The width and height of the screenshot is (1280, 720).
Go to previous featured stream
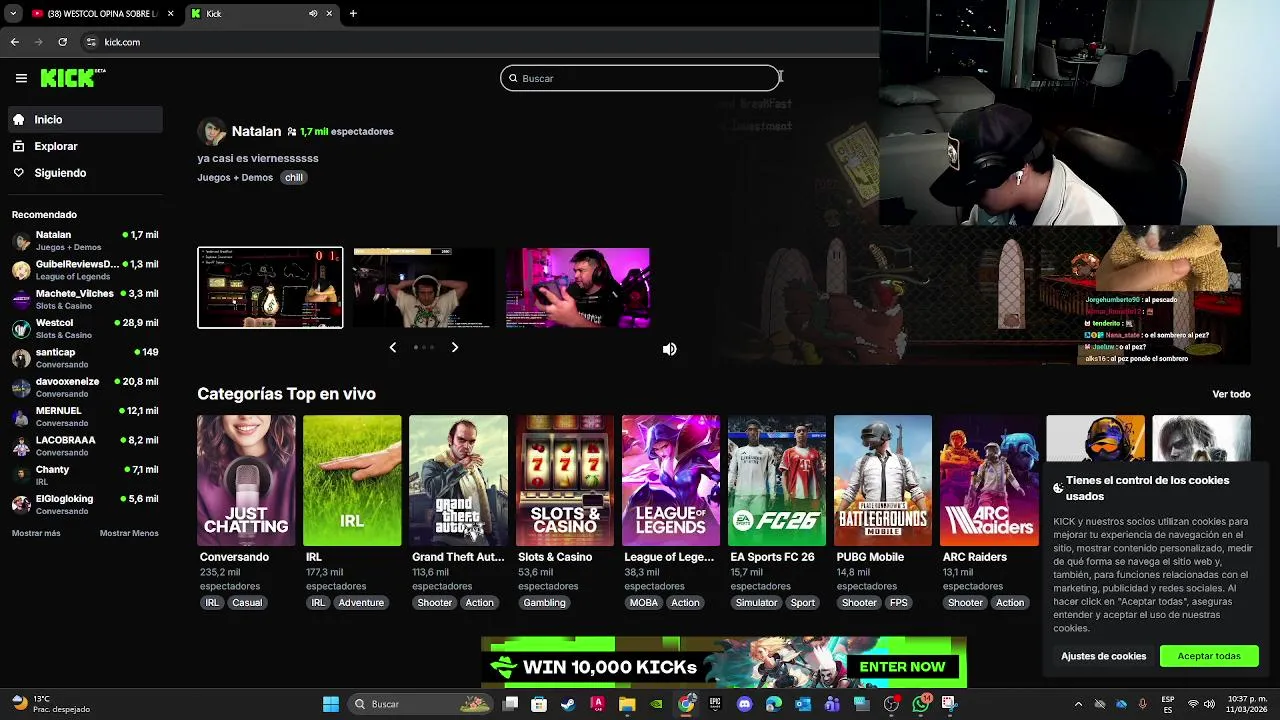click(392, 347)
